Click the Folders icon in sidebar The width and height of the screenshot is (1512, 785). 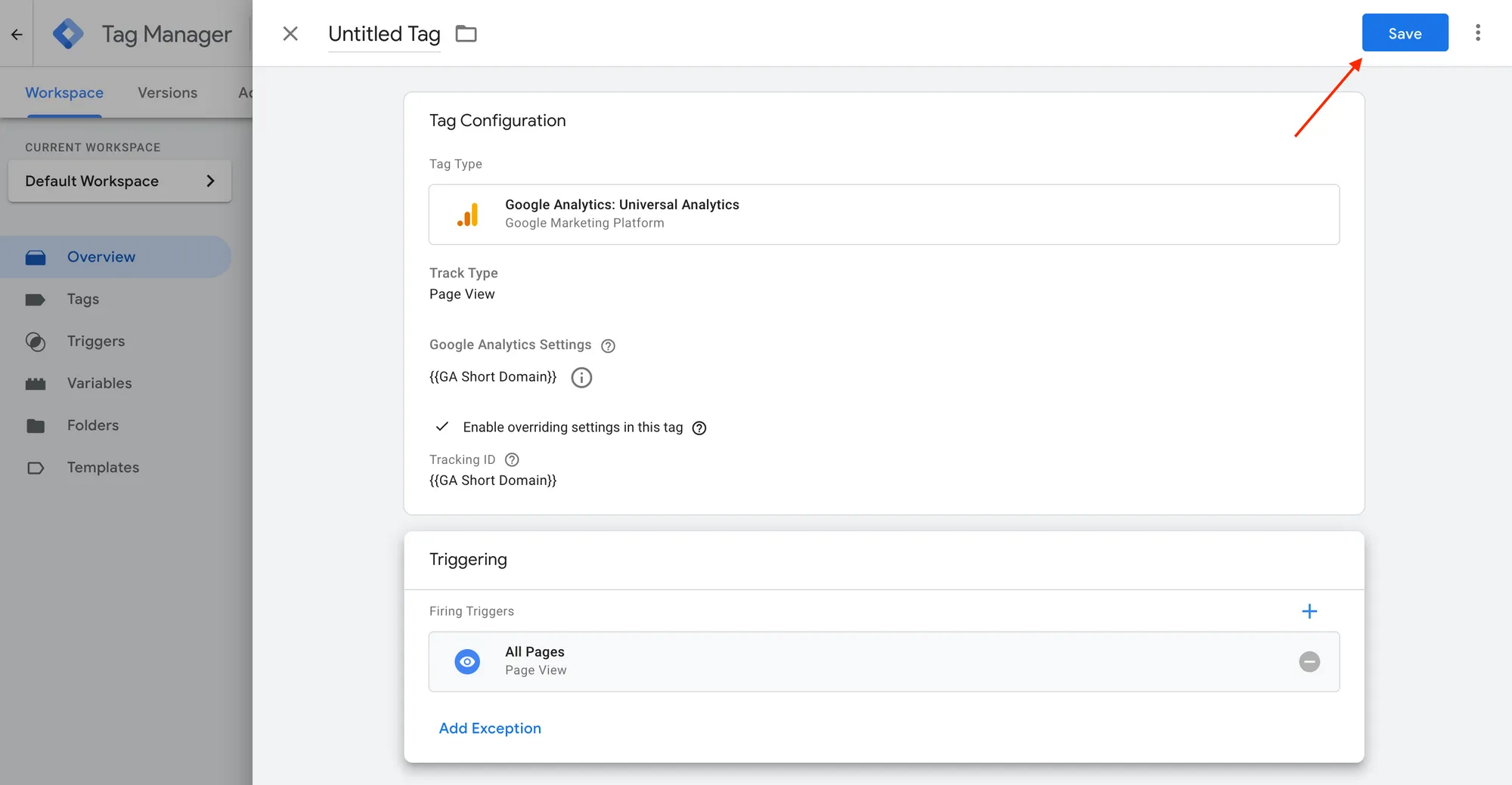(36, 425)
